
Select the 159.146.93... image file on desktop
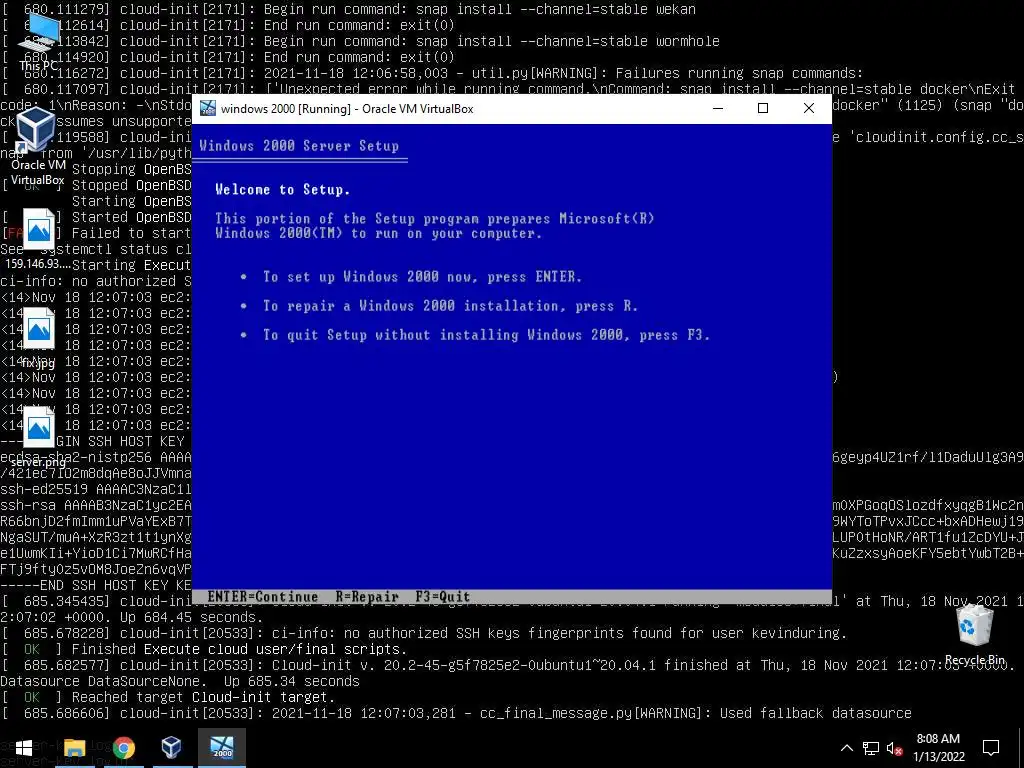click(x=38, y=239)
